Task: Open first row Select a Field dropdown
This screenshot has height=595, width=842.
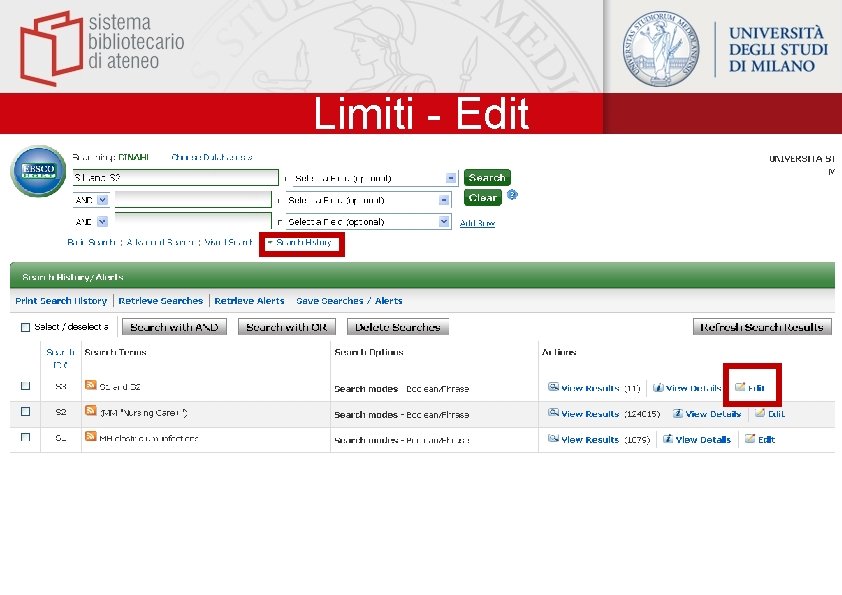Action: 375,178
